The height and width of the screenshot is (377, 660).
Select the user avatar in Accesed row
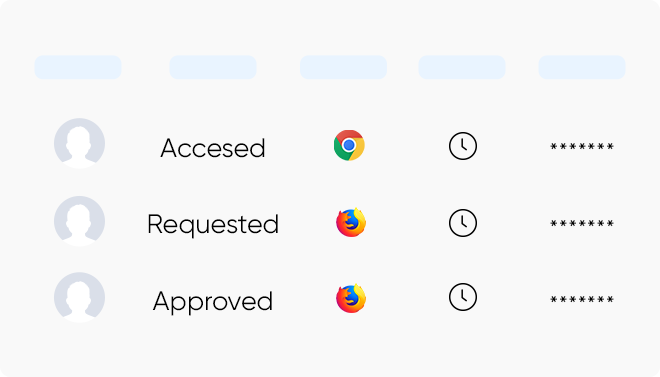click(80, 143)
